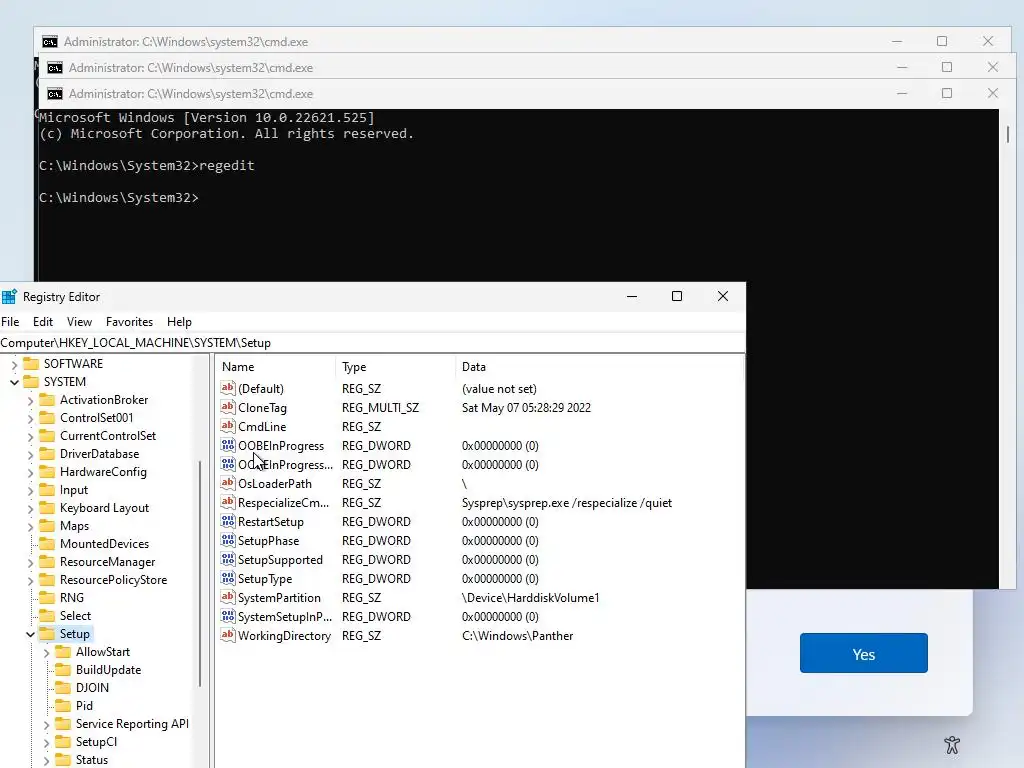This screenshot has height=768, width=1024.
Task: Click the Data column header
Action: pyautogui.click(x=599, y=367)
